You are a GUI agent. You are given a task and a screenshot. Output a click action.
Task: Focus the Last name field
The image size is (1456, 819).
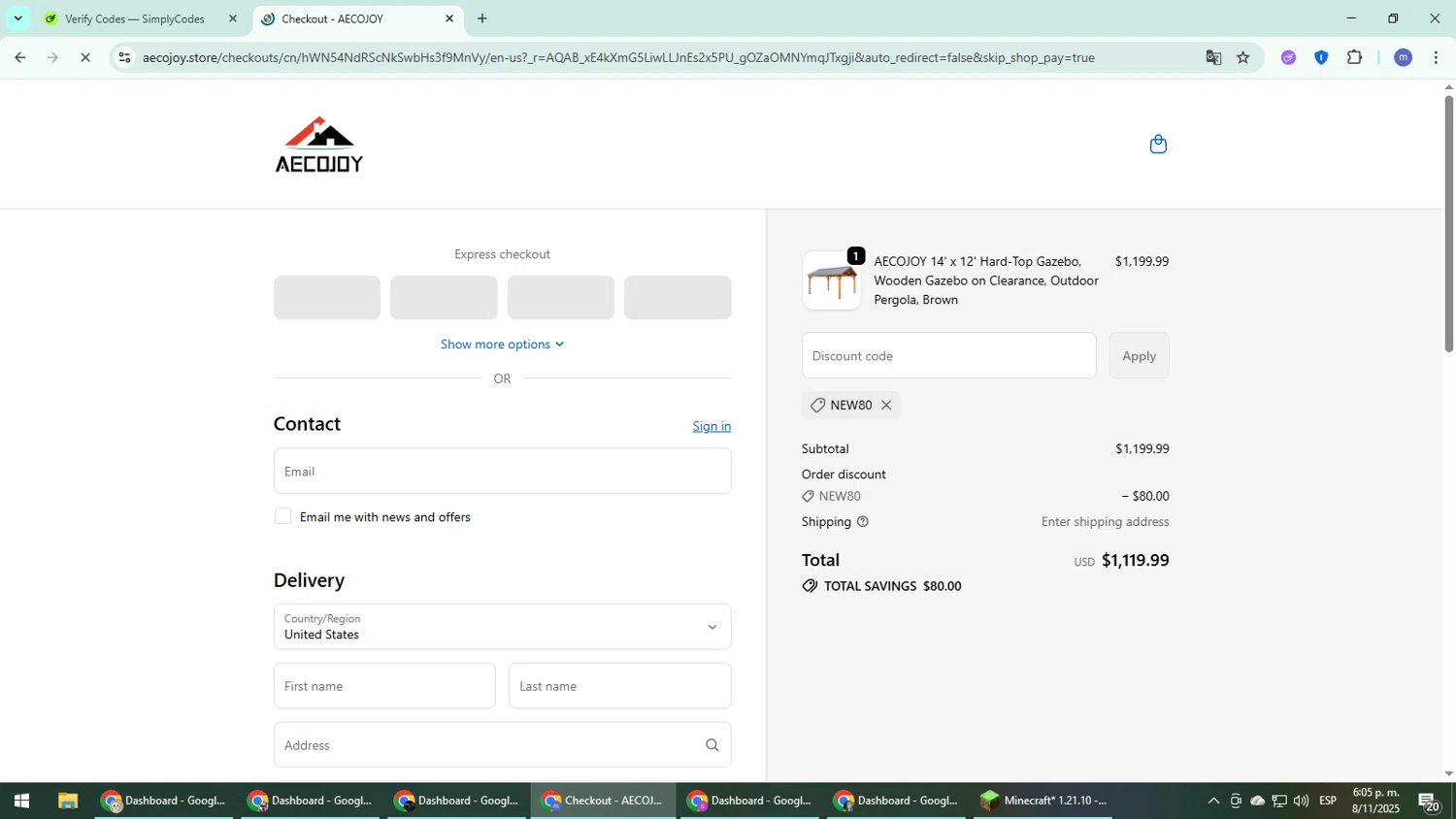point(619,686)
